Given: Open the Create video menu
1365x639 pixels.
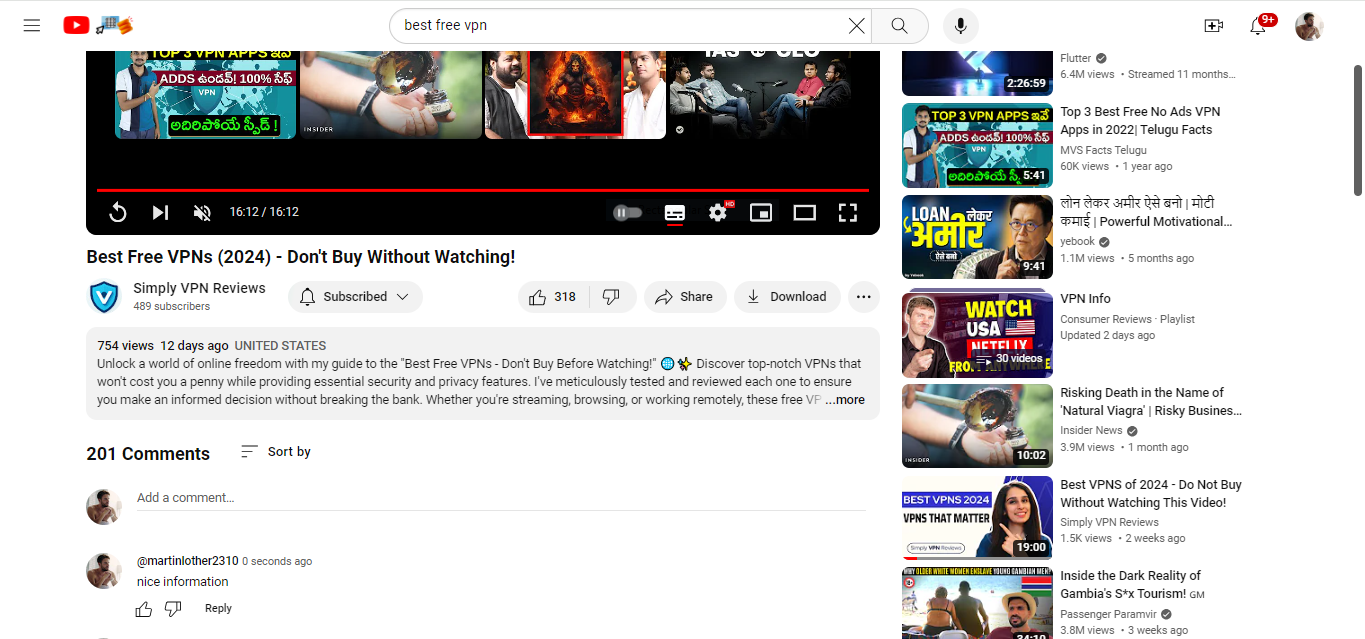Looking at the screenshot, I should pos(1214,25).
